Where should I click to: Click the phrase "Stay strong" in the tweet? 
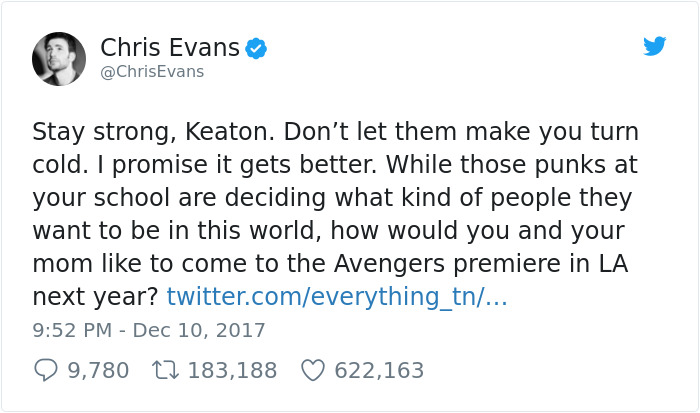[89, 132]
